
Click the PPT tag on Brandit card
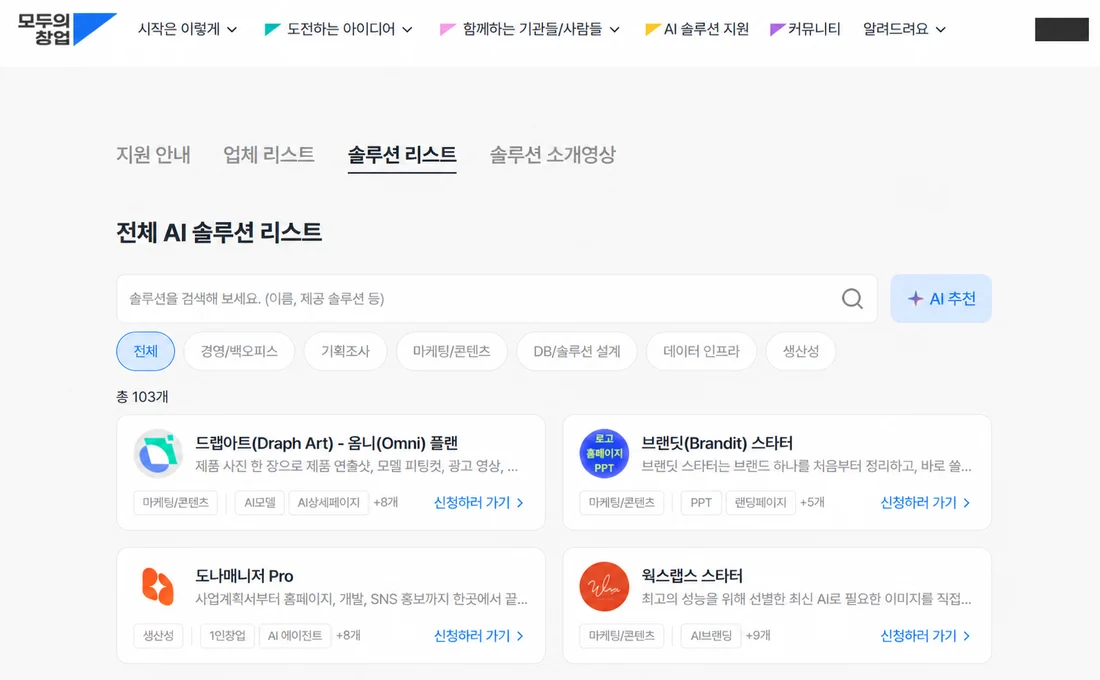pyautogui.click(x=701, y=502)
